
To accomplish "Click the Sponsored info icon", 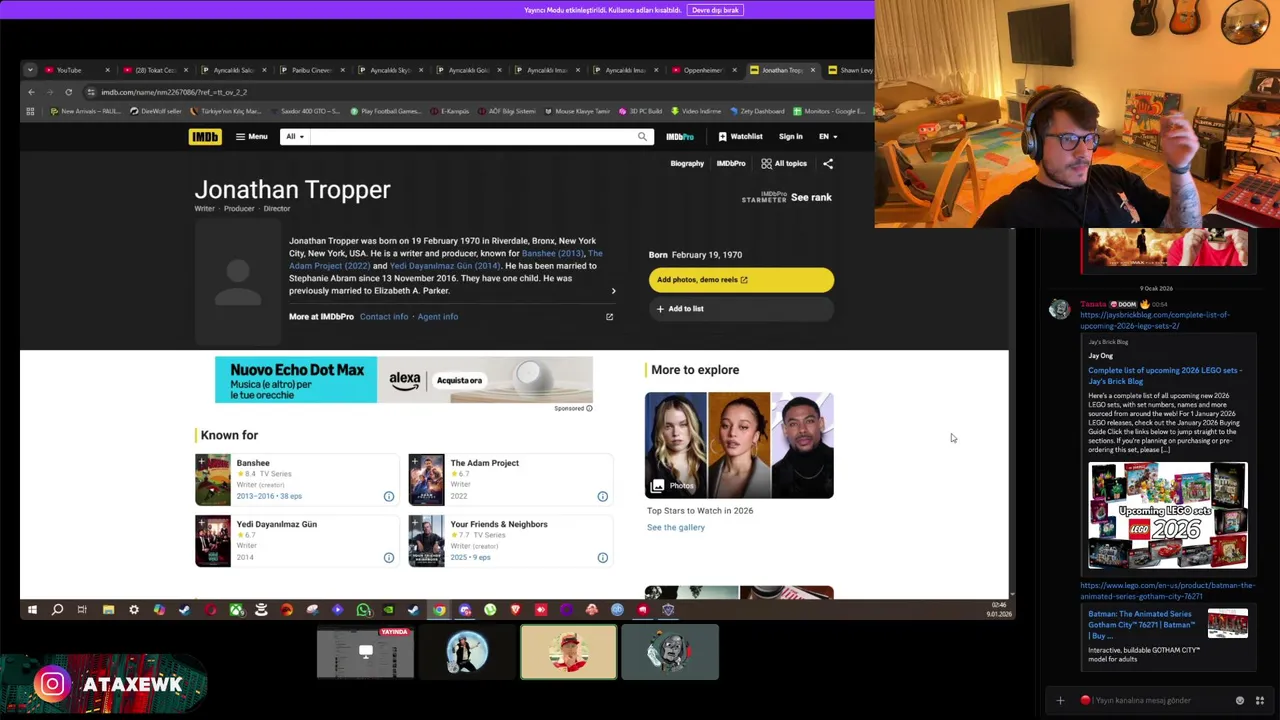I will (589, 408).
